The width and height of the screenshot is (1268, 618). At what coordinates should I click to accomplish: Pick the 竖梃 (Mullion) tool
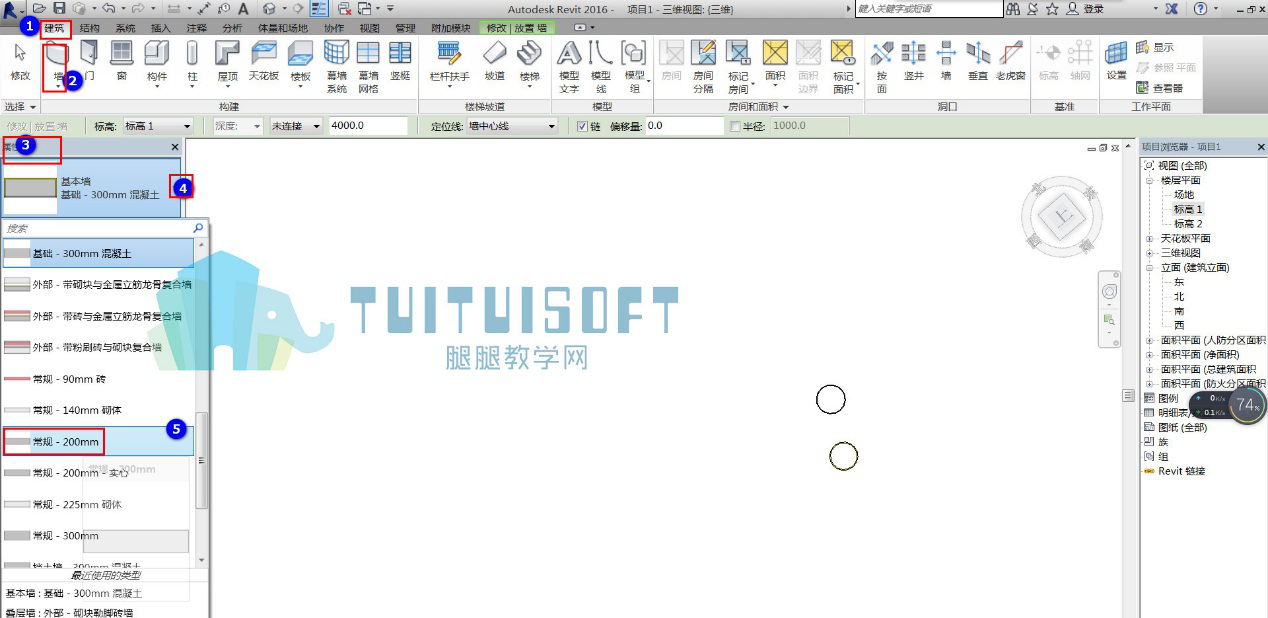[x=400, y=60]
